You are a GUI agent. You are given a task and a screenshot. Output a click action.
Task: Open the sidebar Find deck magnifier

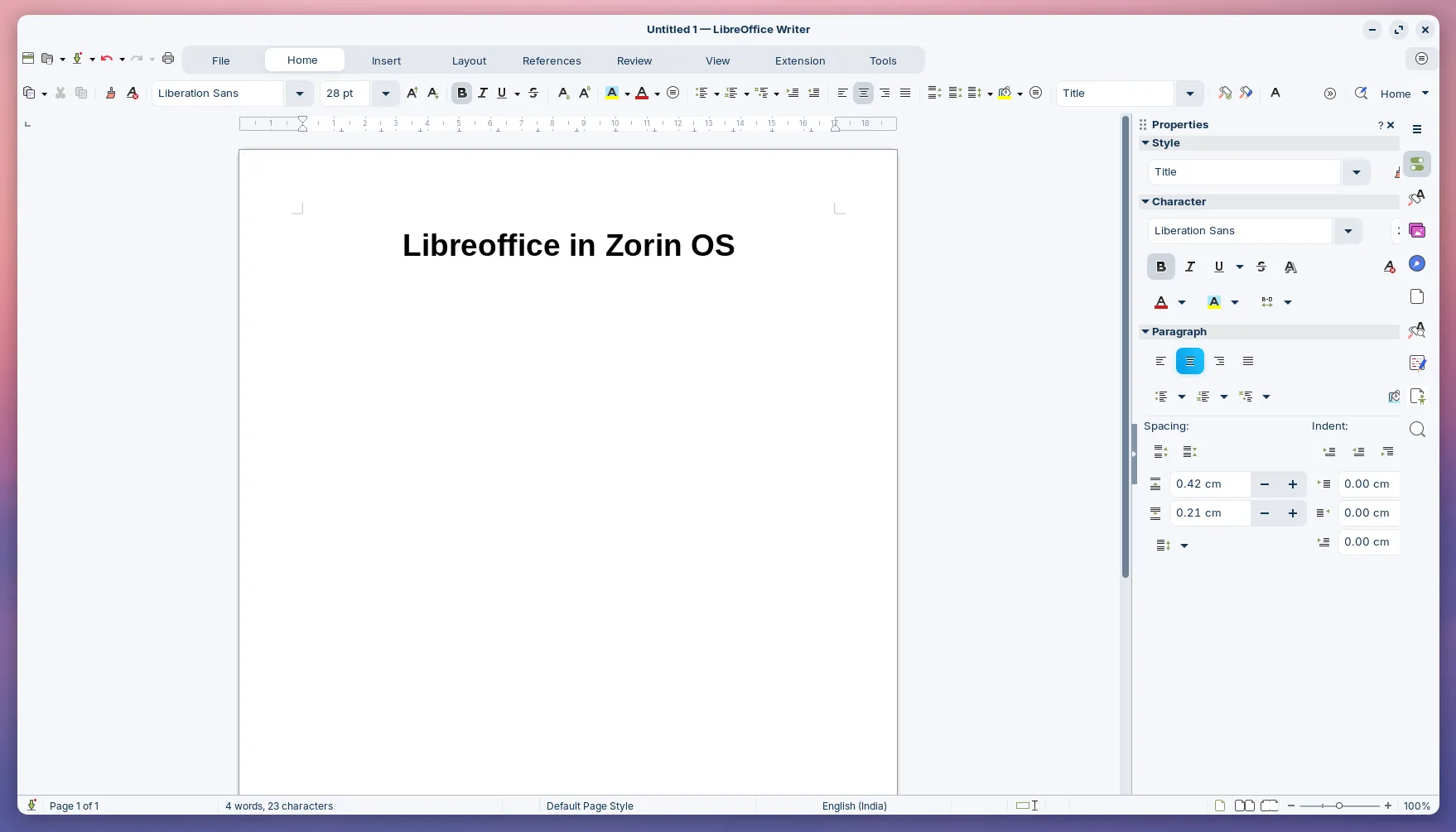click(x=1417, y=429)
